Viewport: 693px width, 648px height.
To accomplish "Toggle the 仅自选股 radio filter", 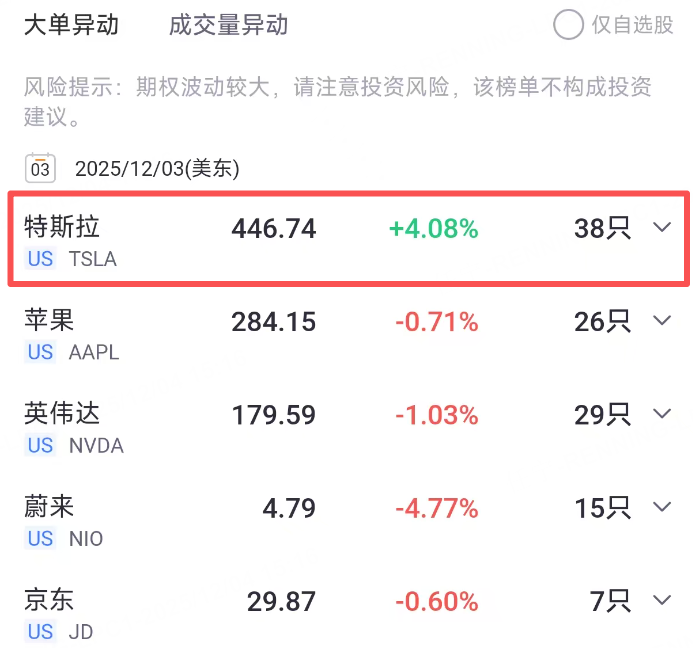I will point(569,25).
